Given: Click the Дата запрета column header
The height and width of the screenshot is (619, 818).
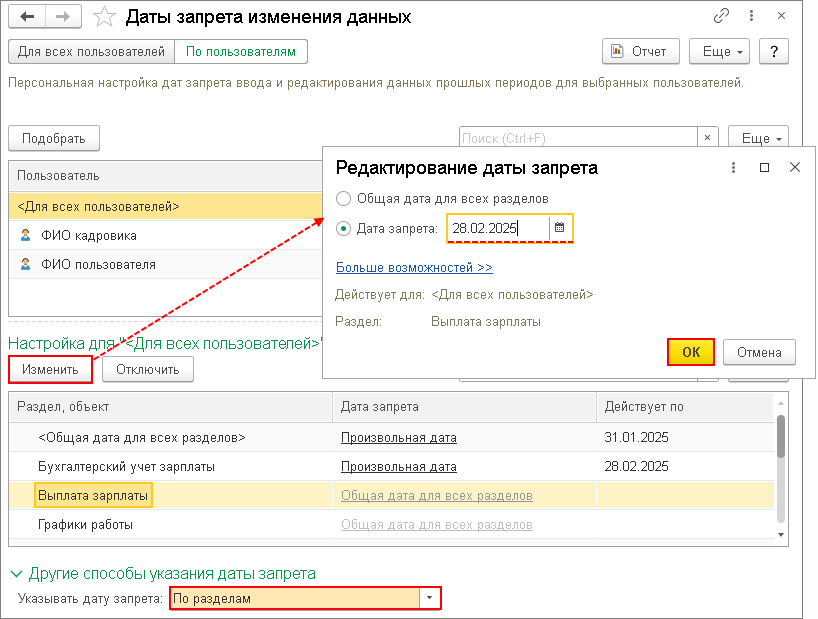Looking at the screenshot, I should point(464,407).
